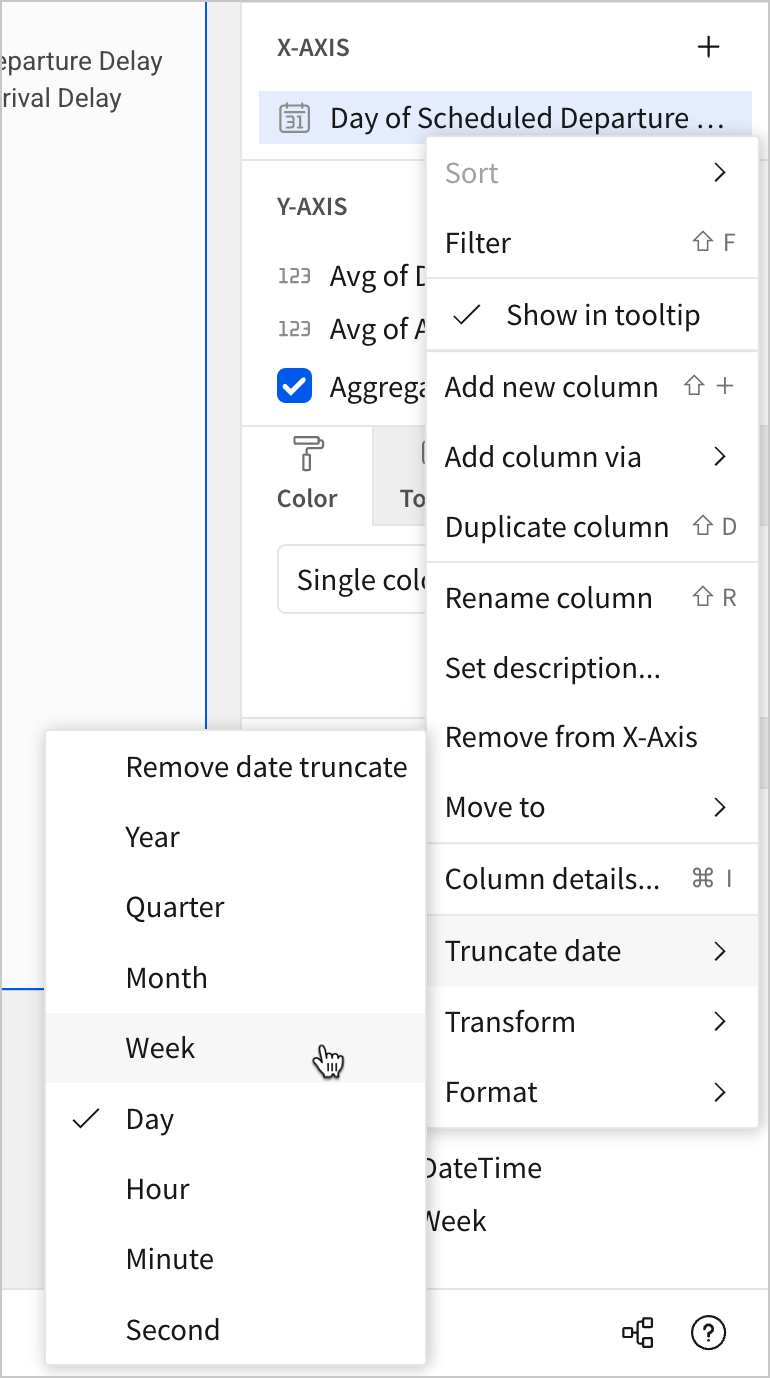Open the Add column via submenu
770x1378 pixels.
coord(591,457)
